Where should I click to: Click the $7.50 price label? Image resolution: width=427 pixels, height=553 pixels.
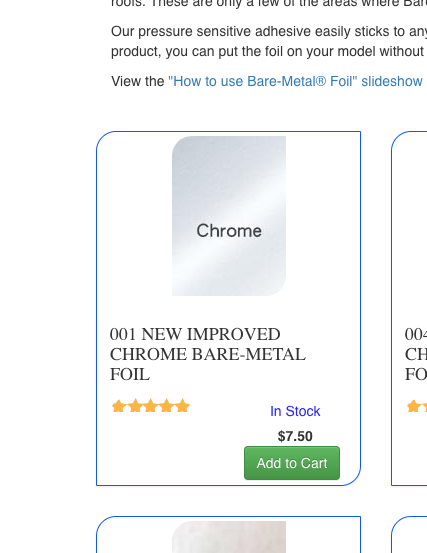[295, 436]
